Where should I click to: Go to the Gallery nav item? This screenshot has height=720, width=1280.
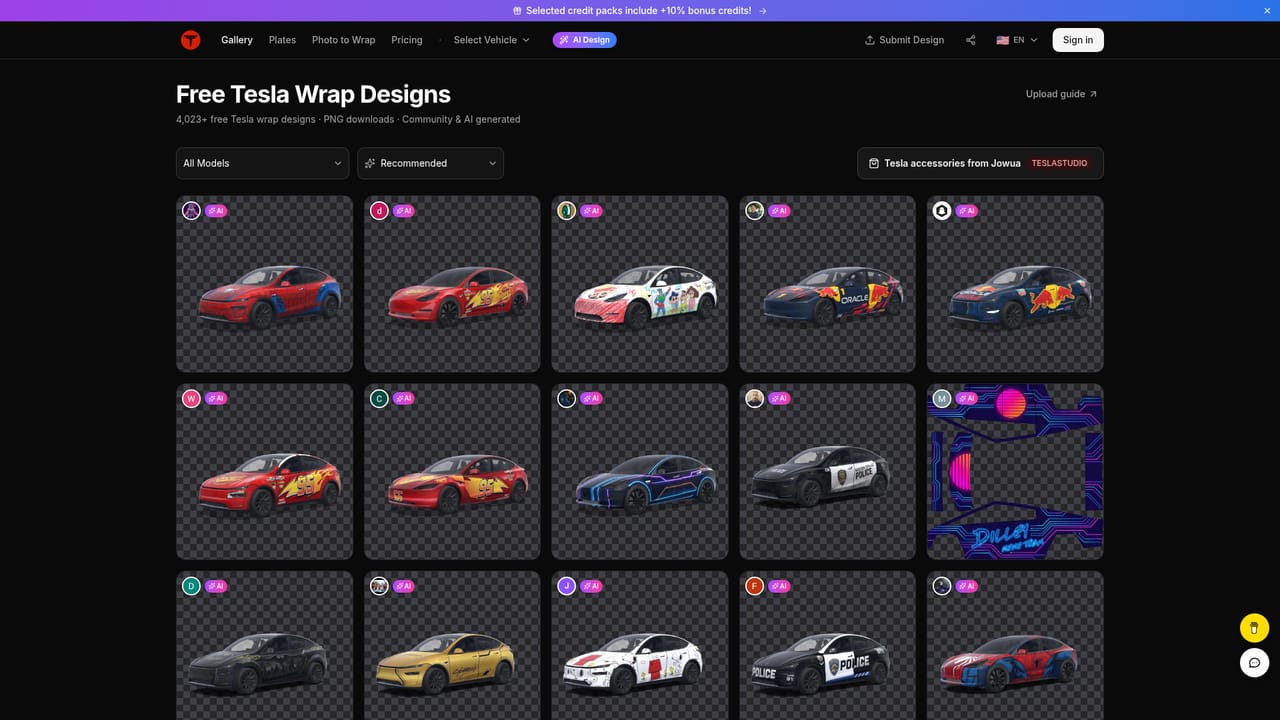(237, 40)
